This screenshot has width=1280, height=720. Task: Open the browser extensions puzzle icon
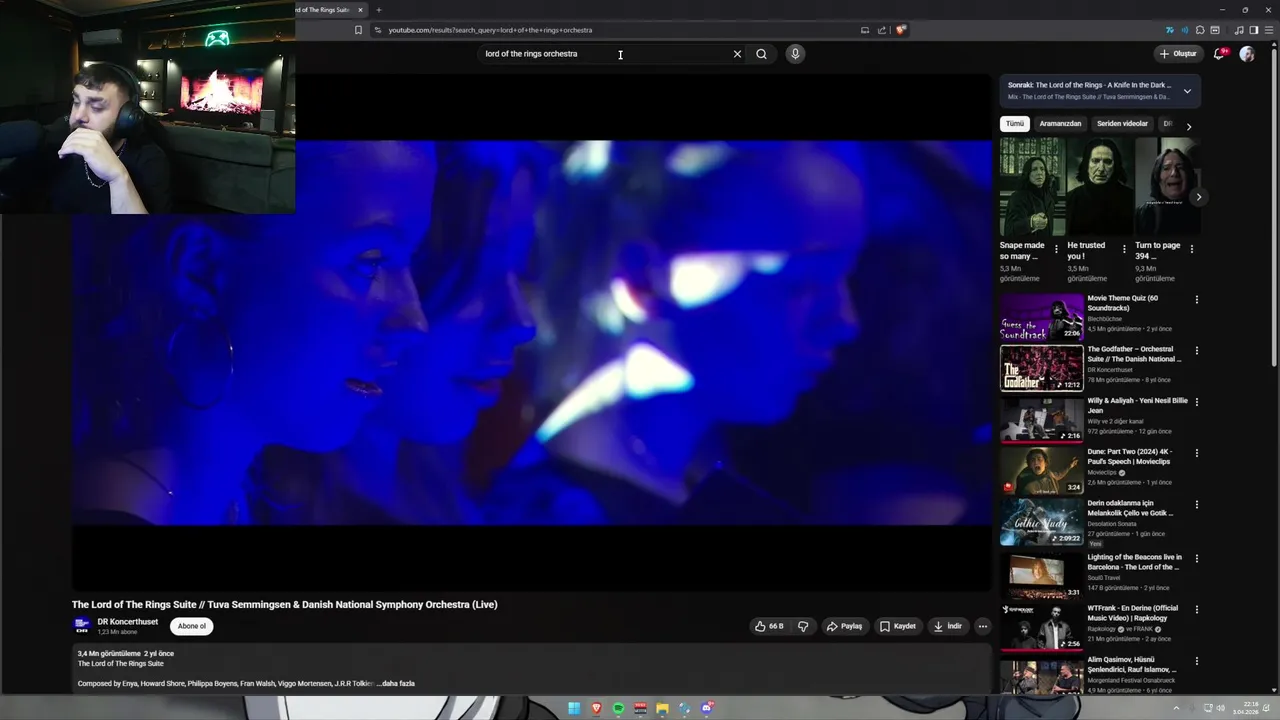1200,30
